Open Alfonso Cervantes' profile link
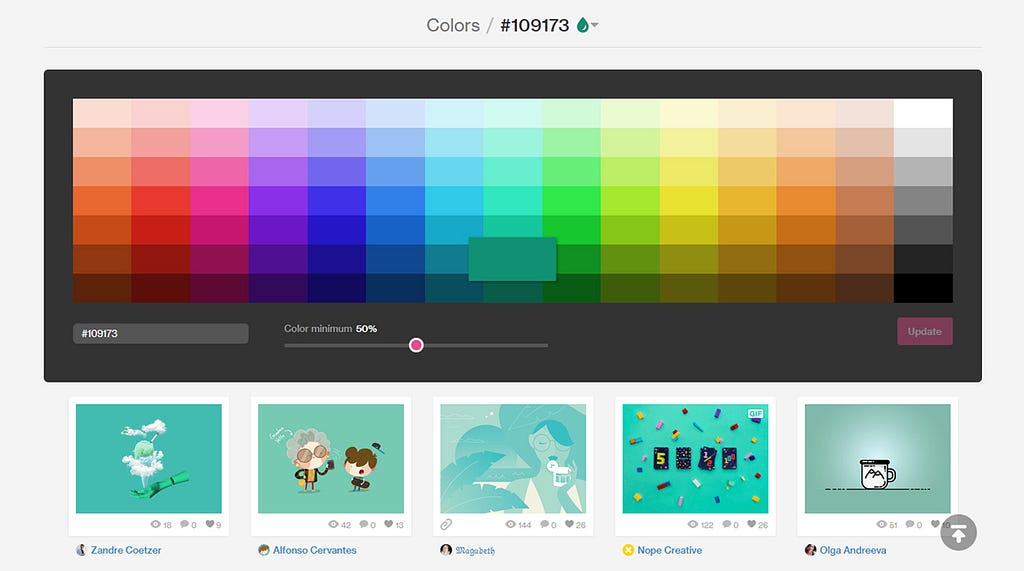Screen dimensions: 1024x571 [x=315, y=550]
